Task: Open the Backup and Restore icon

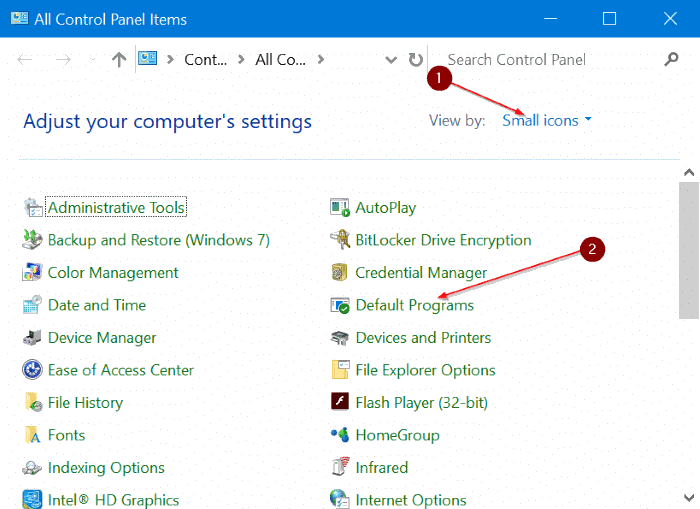Action: click(x=32, y=240)
